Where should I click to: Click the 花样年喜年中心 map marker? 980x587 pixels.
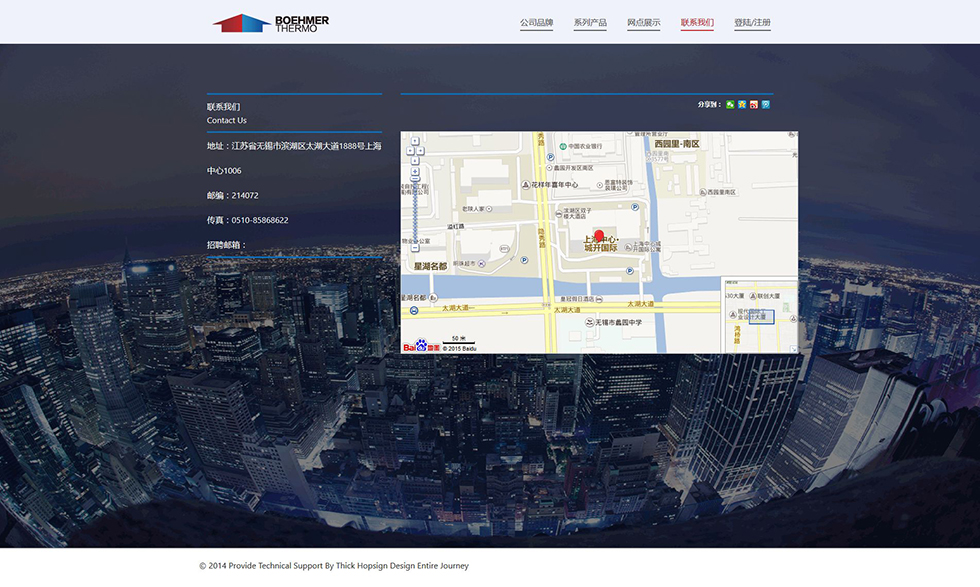point(526,185)
